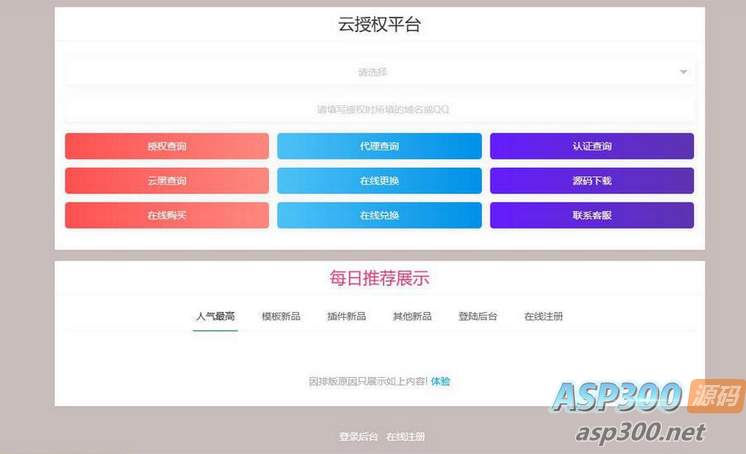Open the 在线注册 tab
The image size is (746, 454).
[x=543, y=316]
